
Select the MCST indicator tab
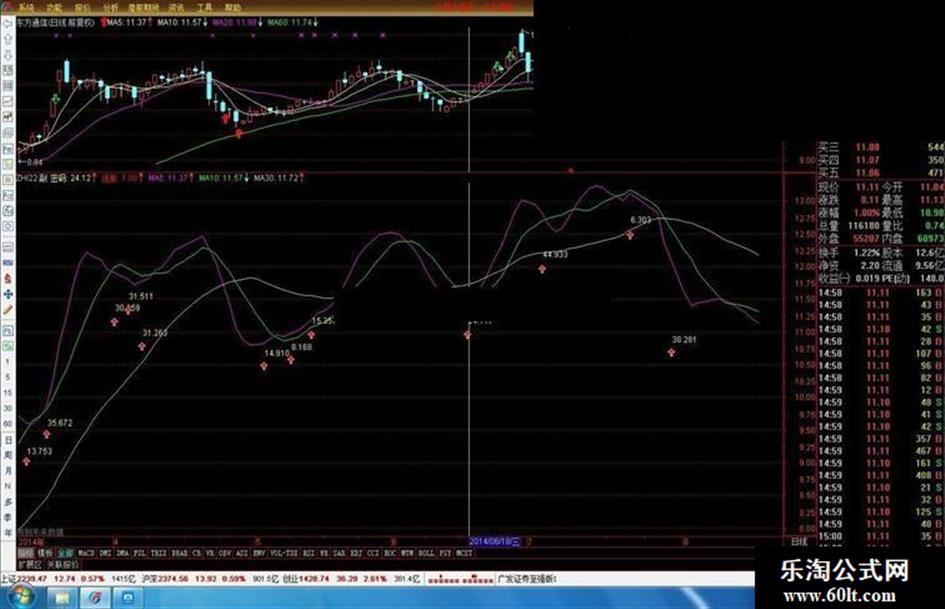point(464,553)
